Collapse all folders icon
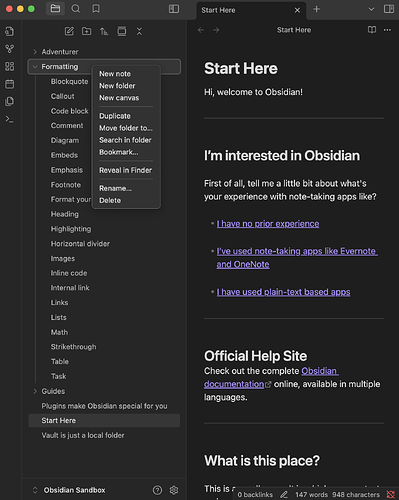 pyautogui.click(x=139, y=31)
